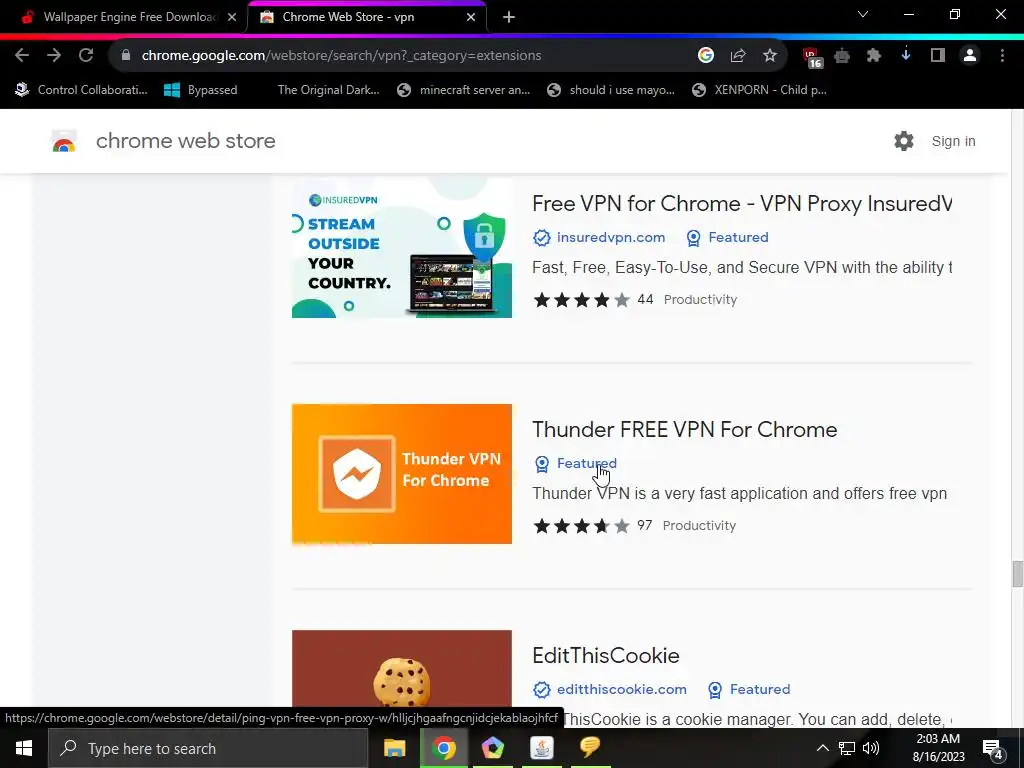The width and height of the screenshot is (1024, 768).
Task: Open the Chrome profile avatar
Action: tap(970, 56)
